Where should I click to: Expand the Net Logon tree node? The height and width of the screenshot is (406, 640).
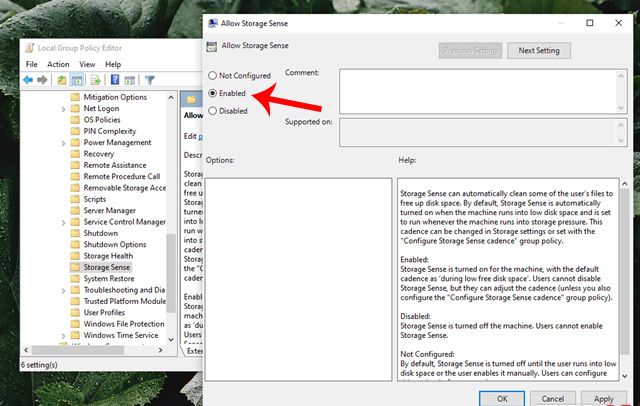tap(63, 109)
